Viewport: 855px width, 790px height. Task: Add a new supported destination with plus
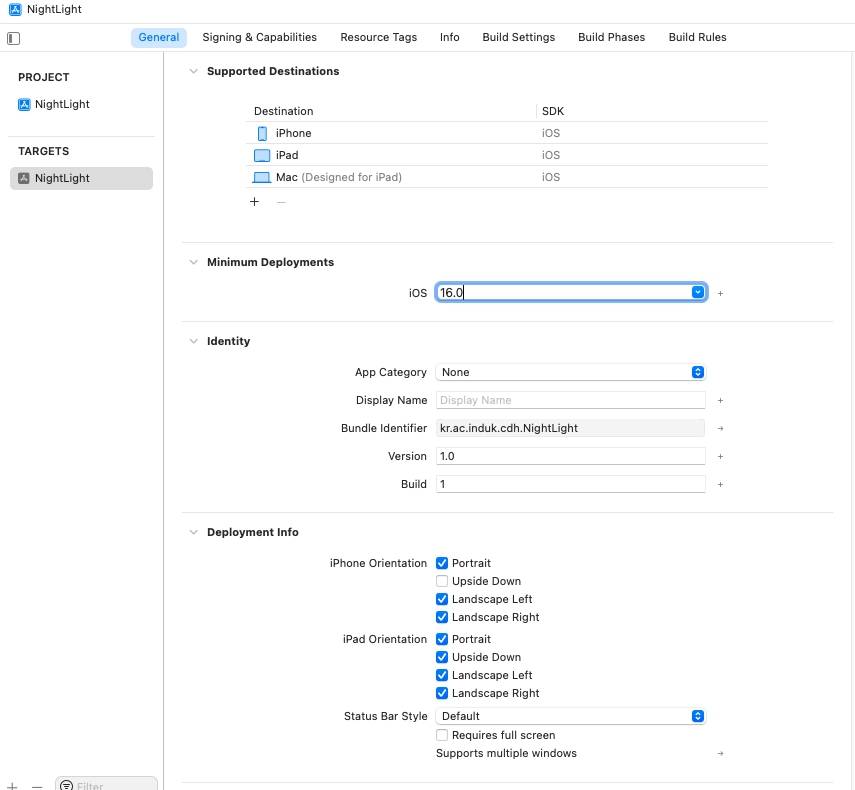[x=255, y=202]
